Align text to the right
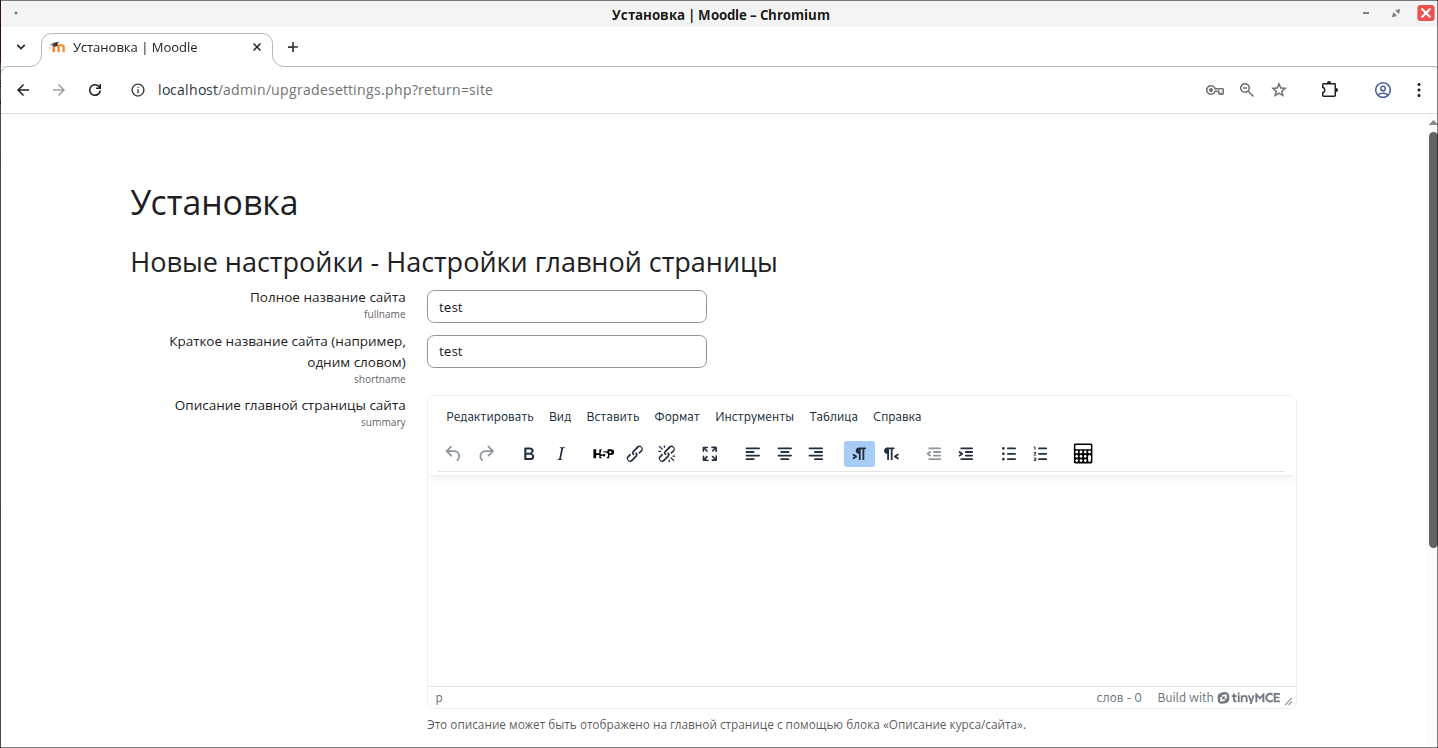 [x=816, y=454]
